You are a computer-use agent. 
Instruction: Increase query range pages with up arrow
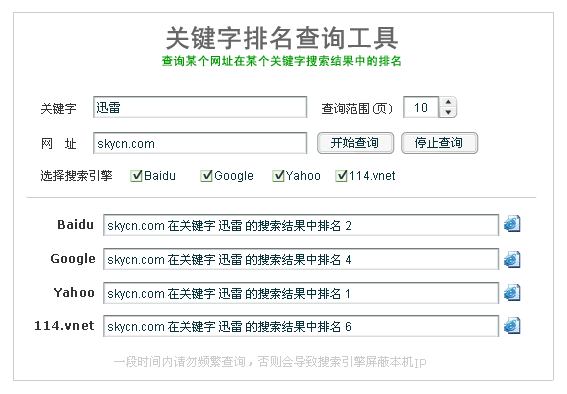(448, 102)
